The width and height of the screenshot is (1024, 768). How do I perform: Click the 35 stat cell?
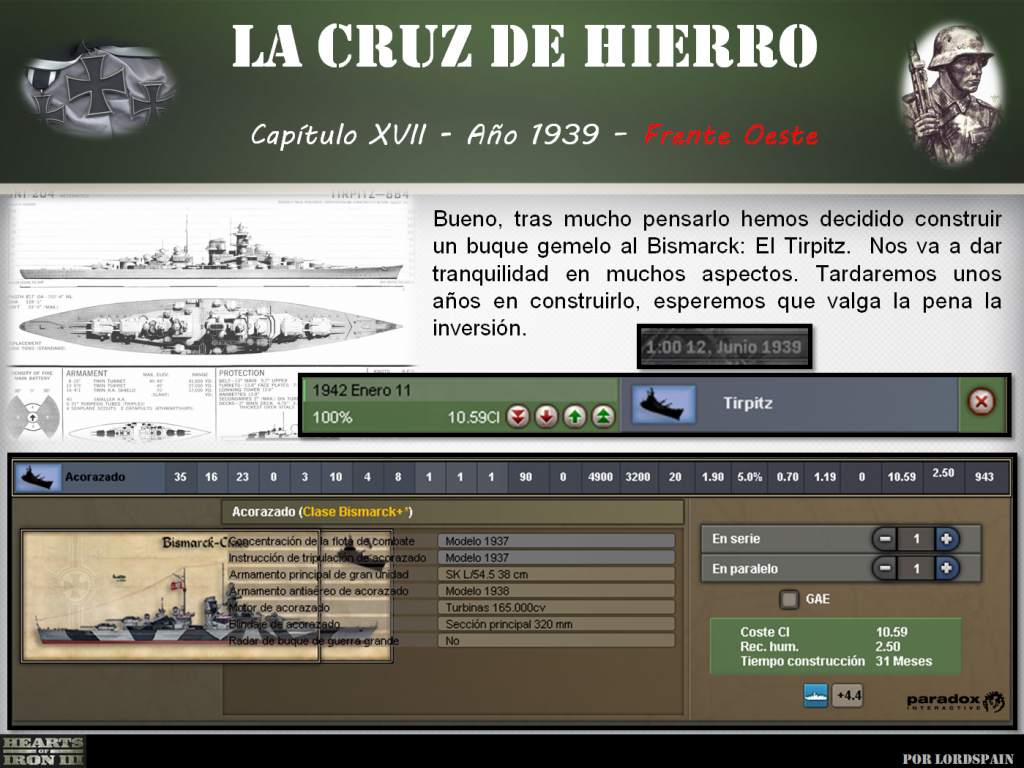[180, 477]
